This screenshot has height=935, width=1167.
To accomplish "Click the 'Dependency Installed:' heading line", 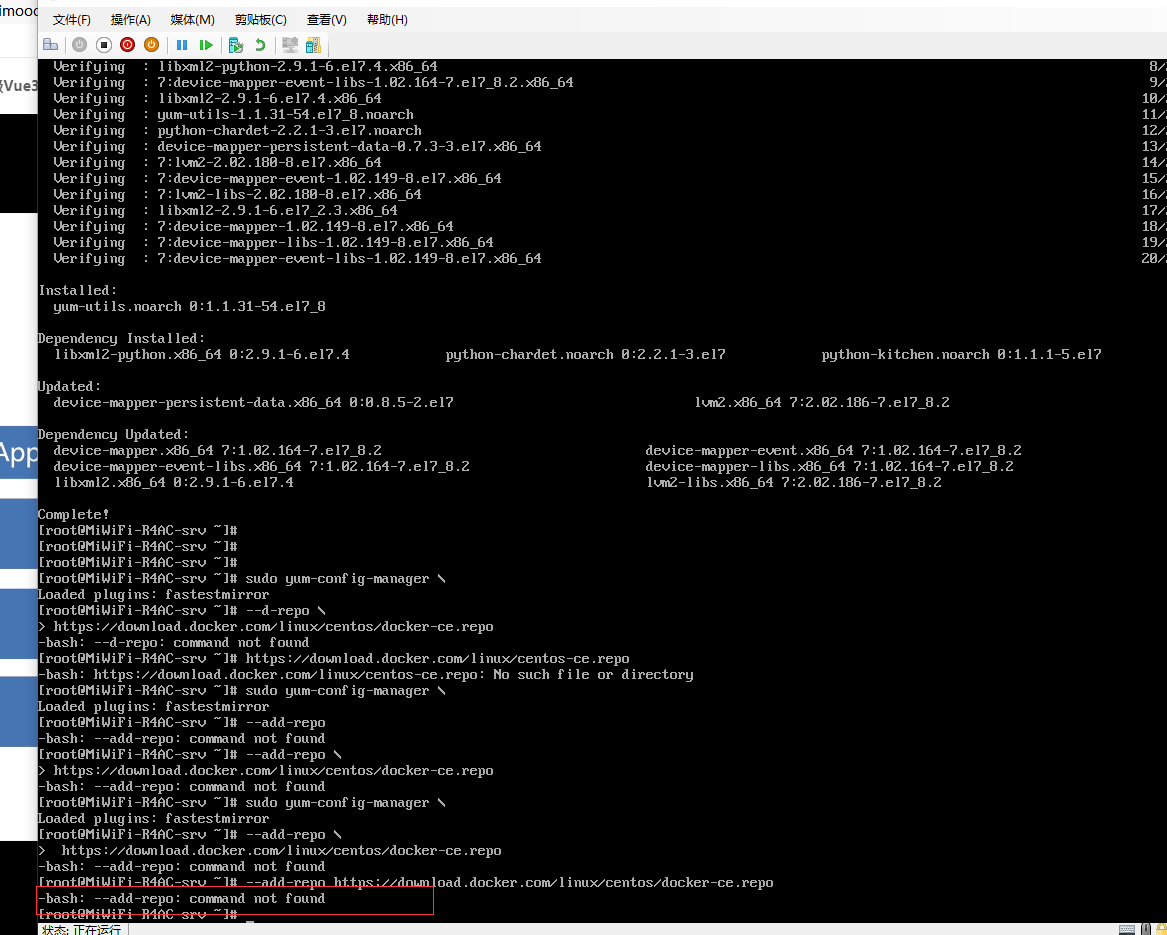I will [121, 338].
